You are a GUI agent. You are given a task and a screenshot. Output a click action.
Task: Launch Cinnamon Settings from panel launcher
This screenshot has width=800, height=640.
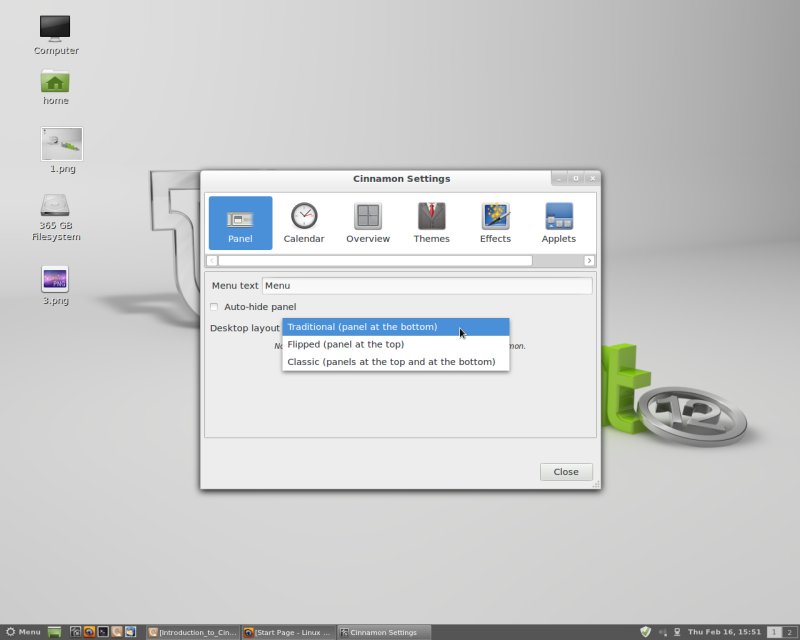click(76, 632)
